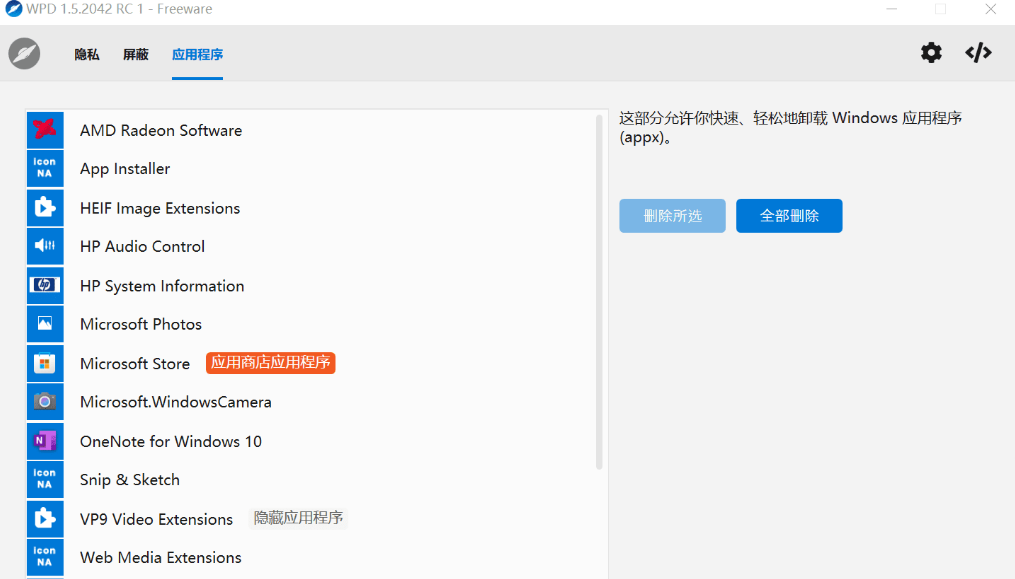Click the Microsoft.WindowsCamera camera icon

tap(45, 401)
